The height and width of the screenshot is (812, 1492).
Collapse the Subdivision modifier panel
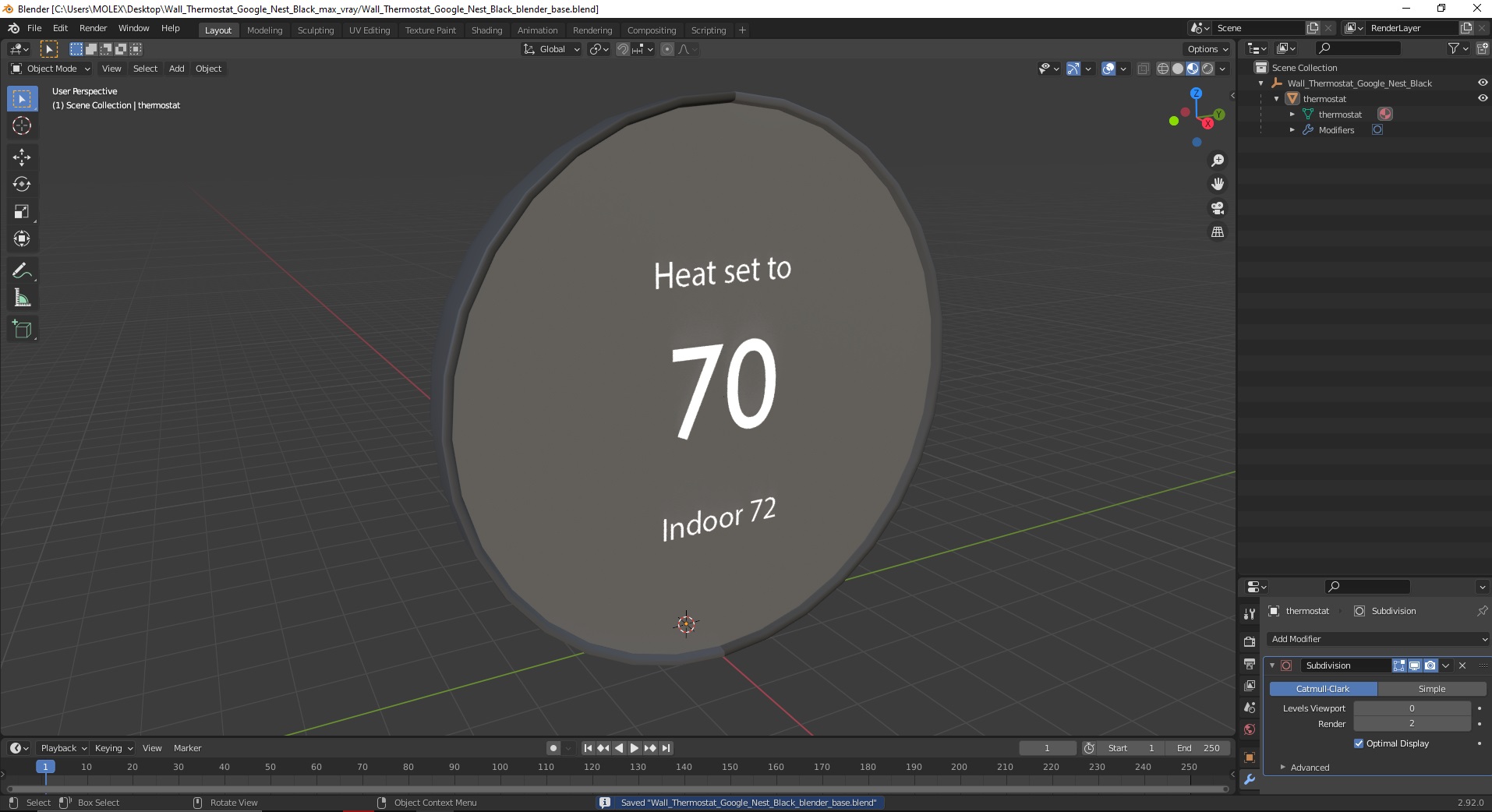tap(1272, 665)
